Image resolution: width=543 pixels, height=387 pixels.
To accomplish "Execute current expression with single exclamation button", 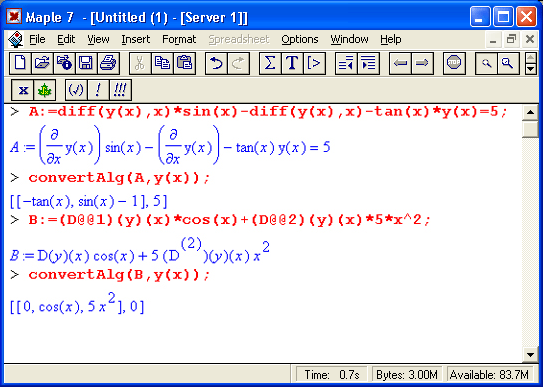I will point(98,90).
